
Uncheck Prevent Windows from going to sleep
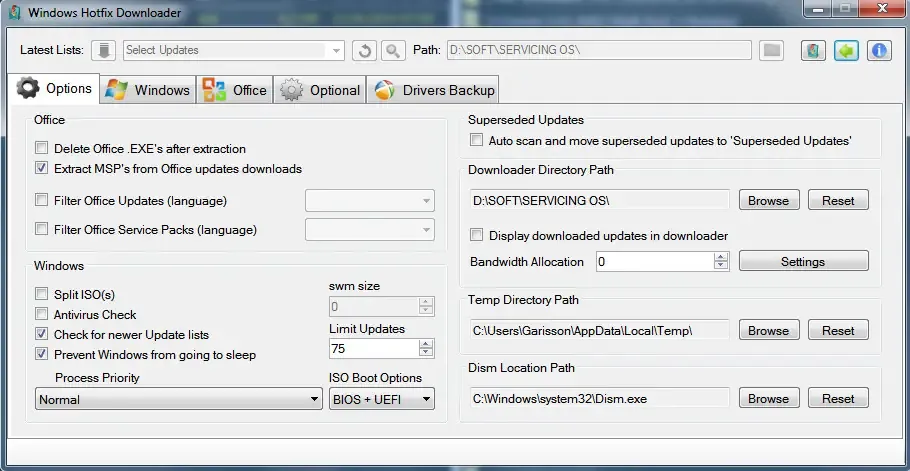tap(41, 354)
